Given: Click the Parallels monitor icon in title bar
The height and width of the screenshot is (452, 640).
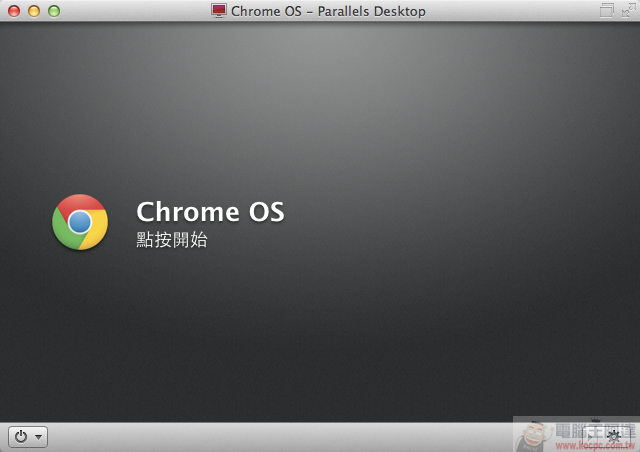Looking at the screenshot, I should pyautogui.click(x=219, y=11).
